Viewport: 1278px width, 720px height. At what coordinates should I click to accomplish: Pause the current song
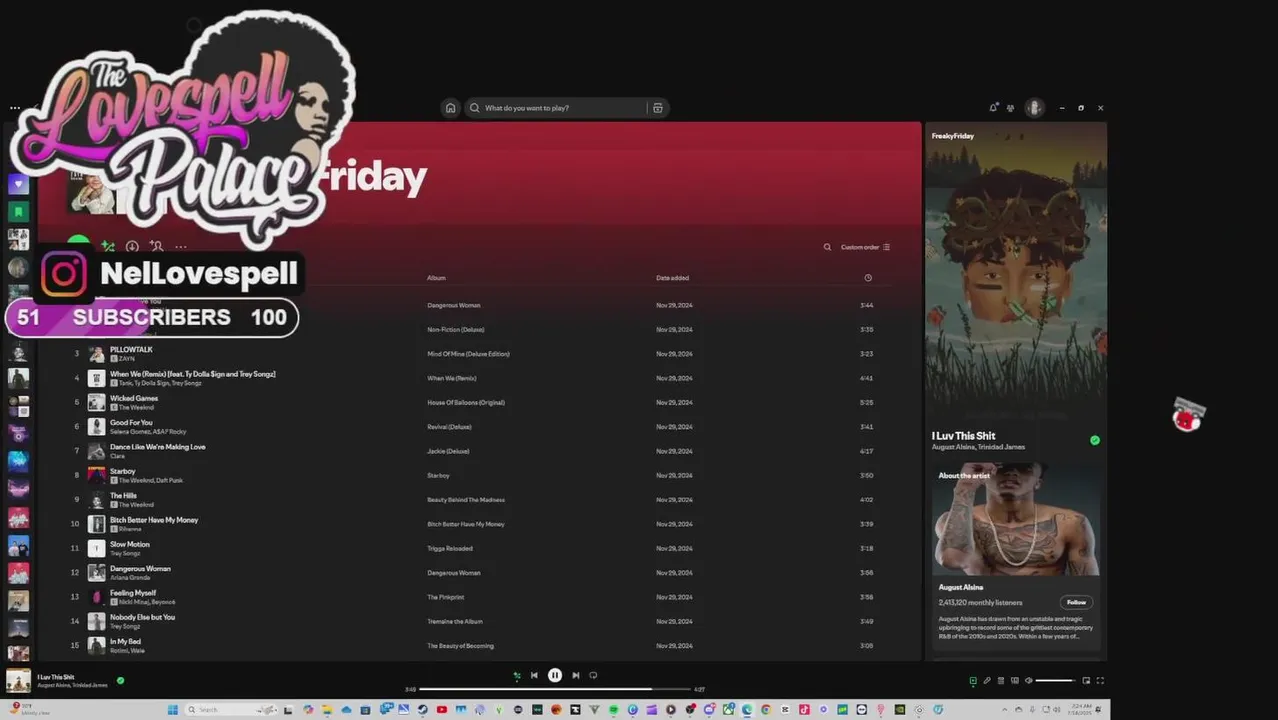(554, 675)
